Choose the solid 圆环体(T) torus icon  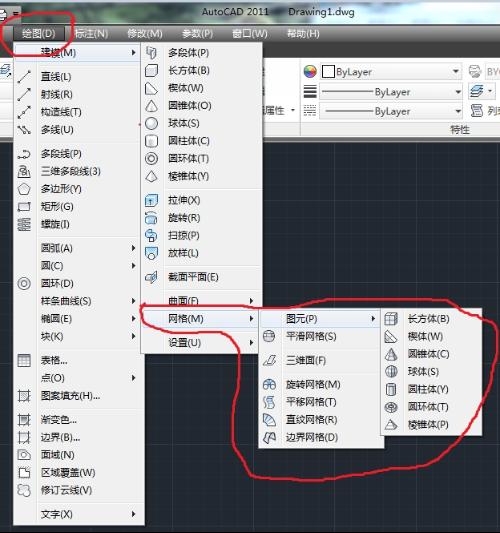[151, 158]
